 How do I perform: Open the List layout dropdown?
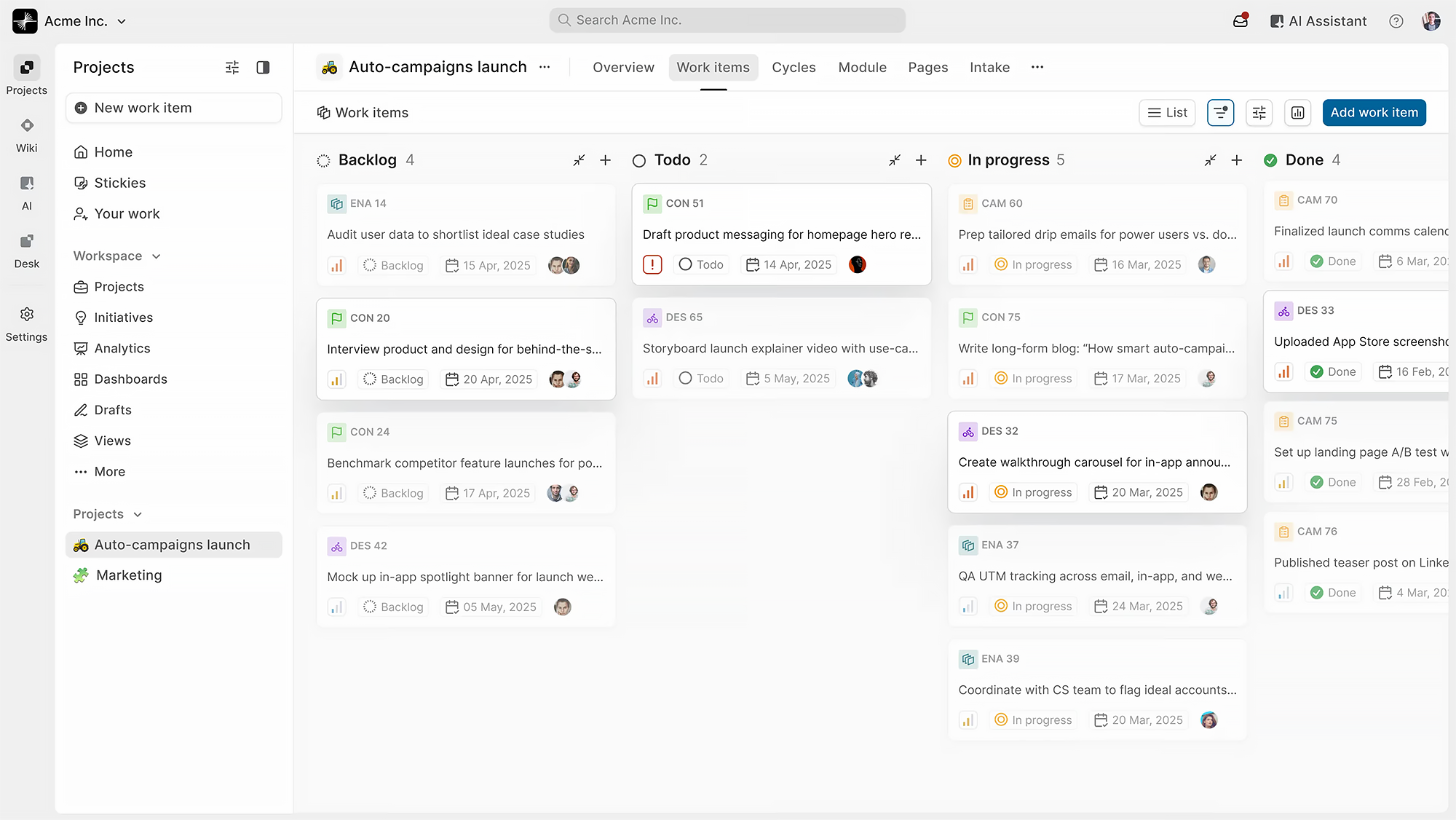[x=1167, y=113]
